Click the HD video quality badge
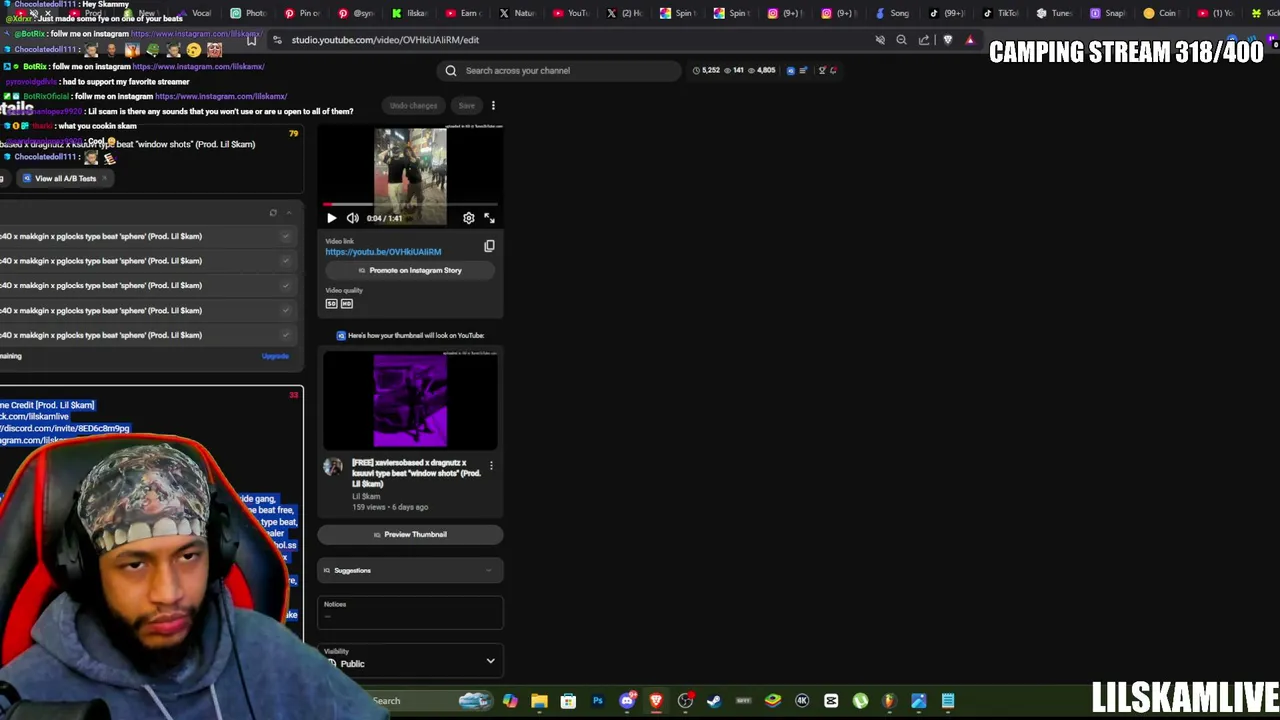Viewport: 1280px width, 720px height. pos(347,303)
